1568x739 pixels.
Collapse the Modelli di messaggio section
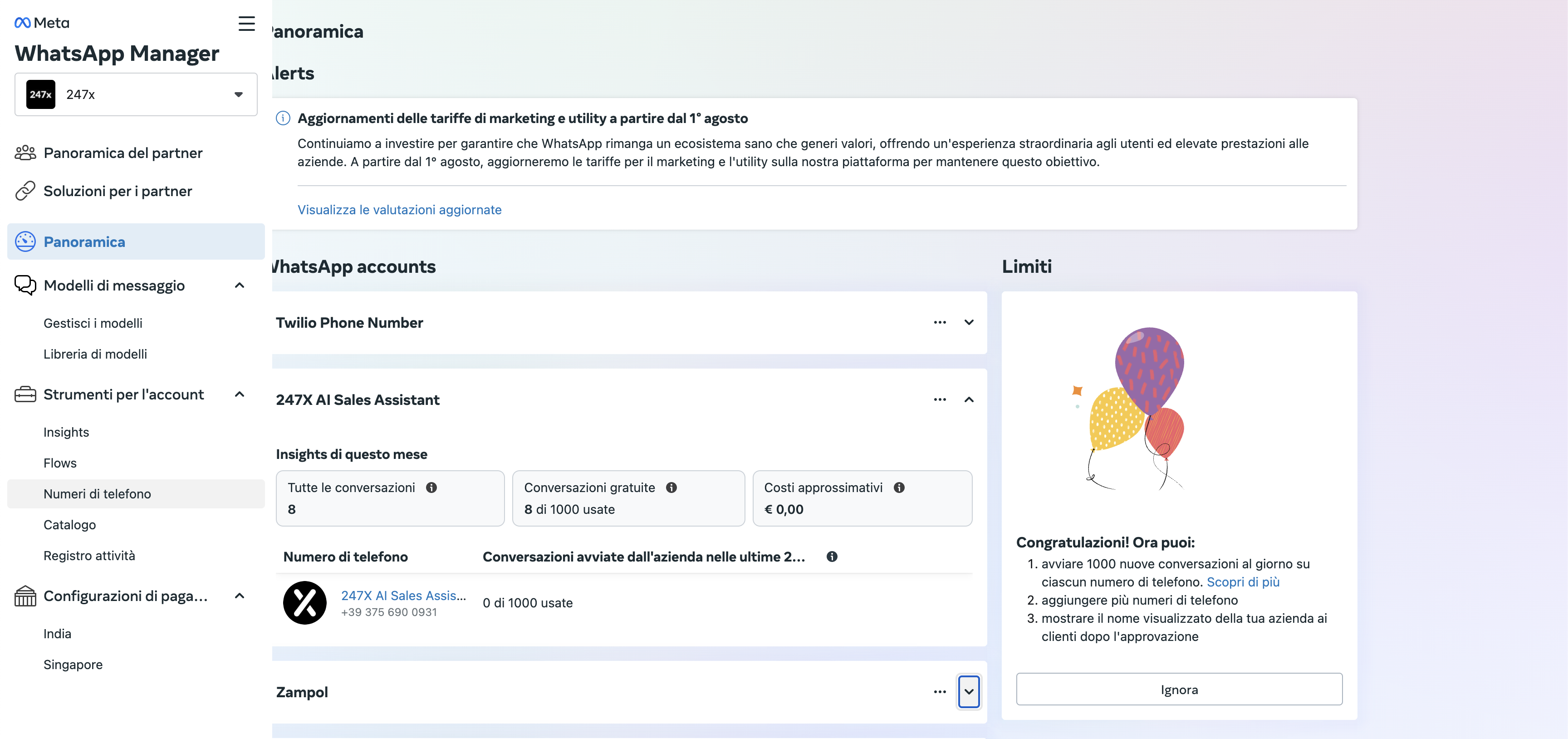coord(239,285)
